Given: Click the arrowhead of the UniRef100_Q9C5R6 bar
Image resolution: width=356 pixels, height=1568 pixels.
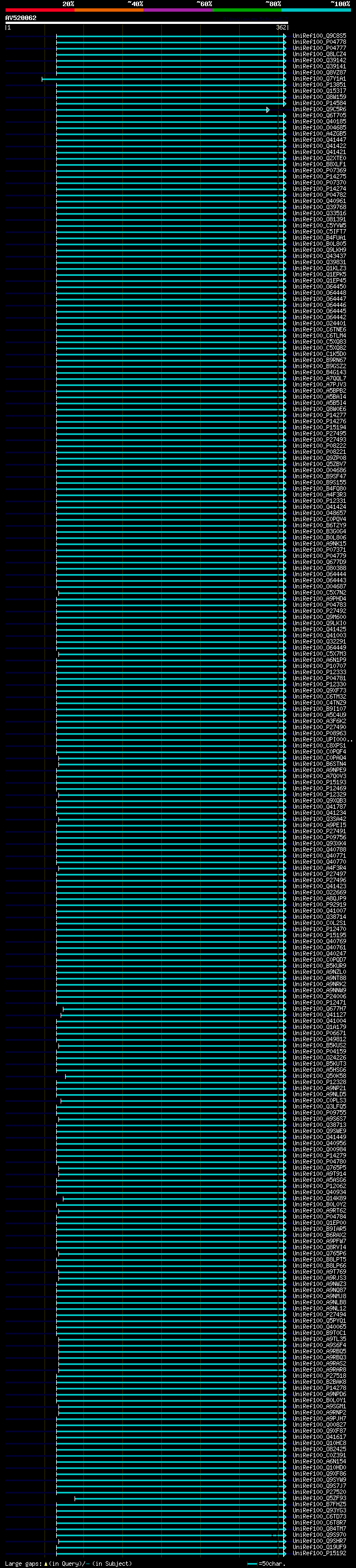Looking at the screenshot, I should coord(268,110).
